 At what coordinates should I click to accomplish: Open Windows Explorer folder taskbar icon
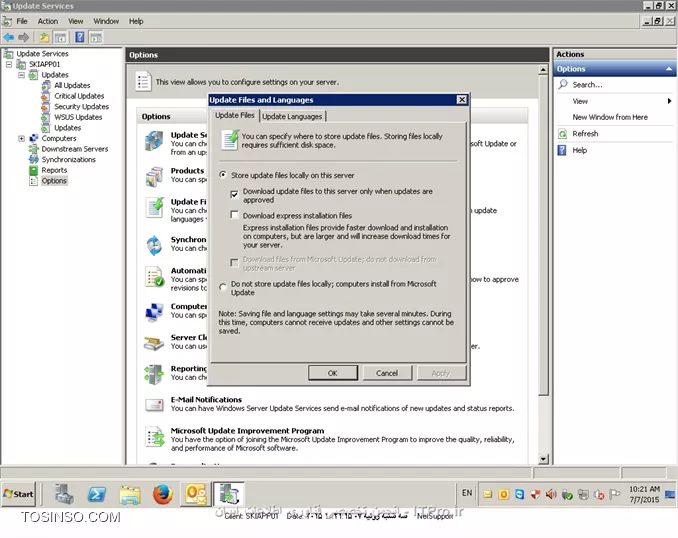click(130, 494)
